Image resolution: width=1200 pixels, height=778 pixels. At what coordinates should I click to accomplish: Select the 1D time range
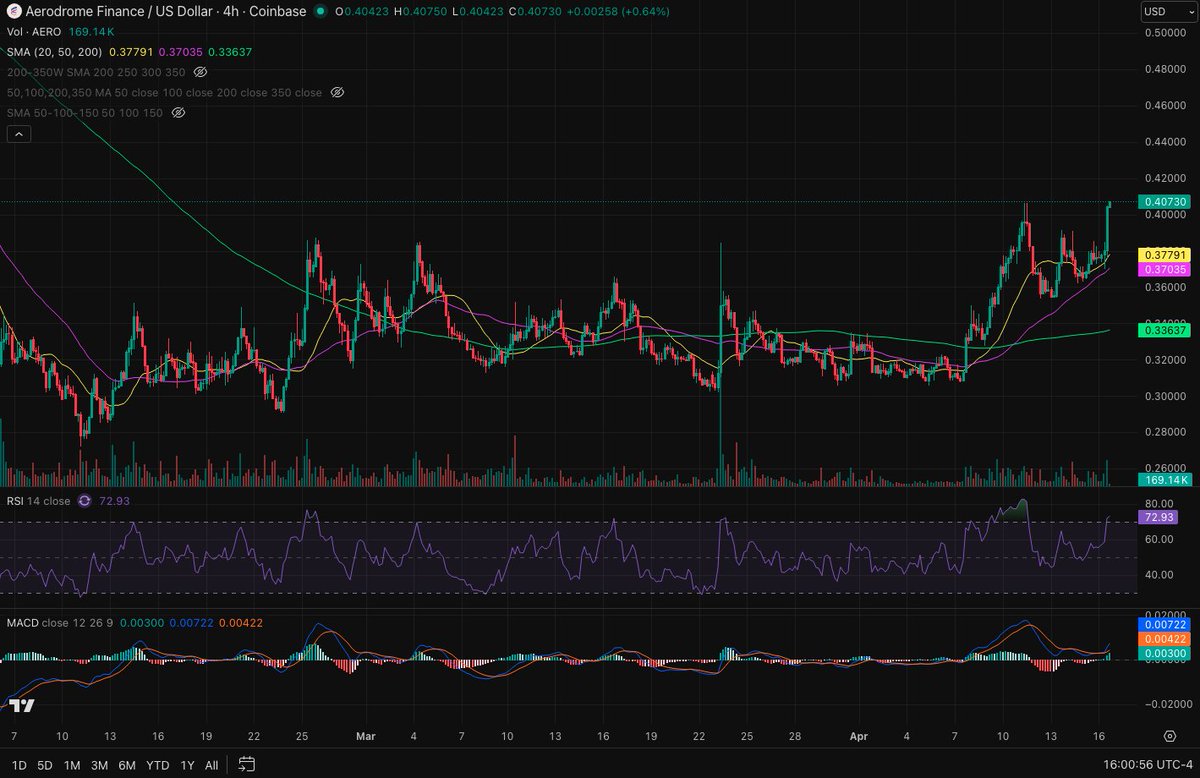[x=18, y=765]
